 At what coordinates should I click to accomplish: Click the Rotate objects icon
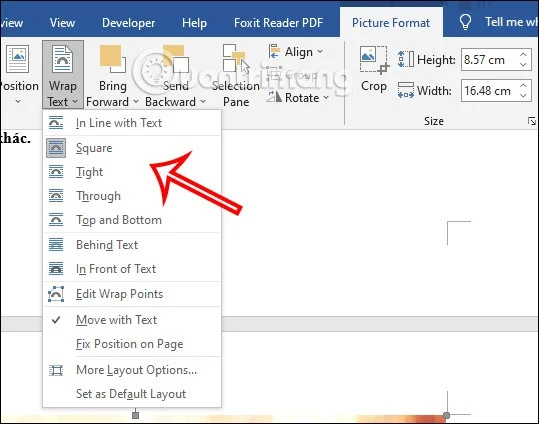tap(274, 98)
